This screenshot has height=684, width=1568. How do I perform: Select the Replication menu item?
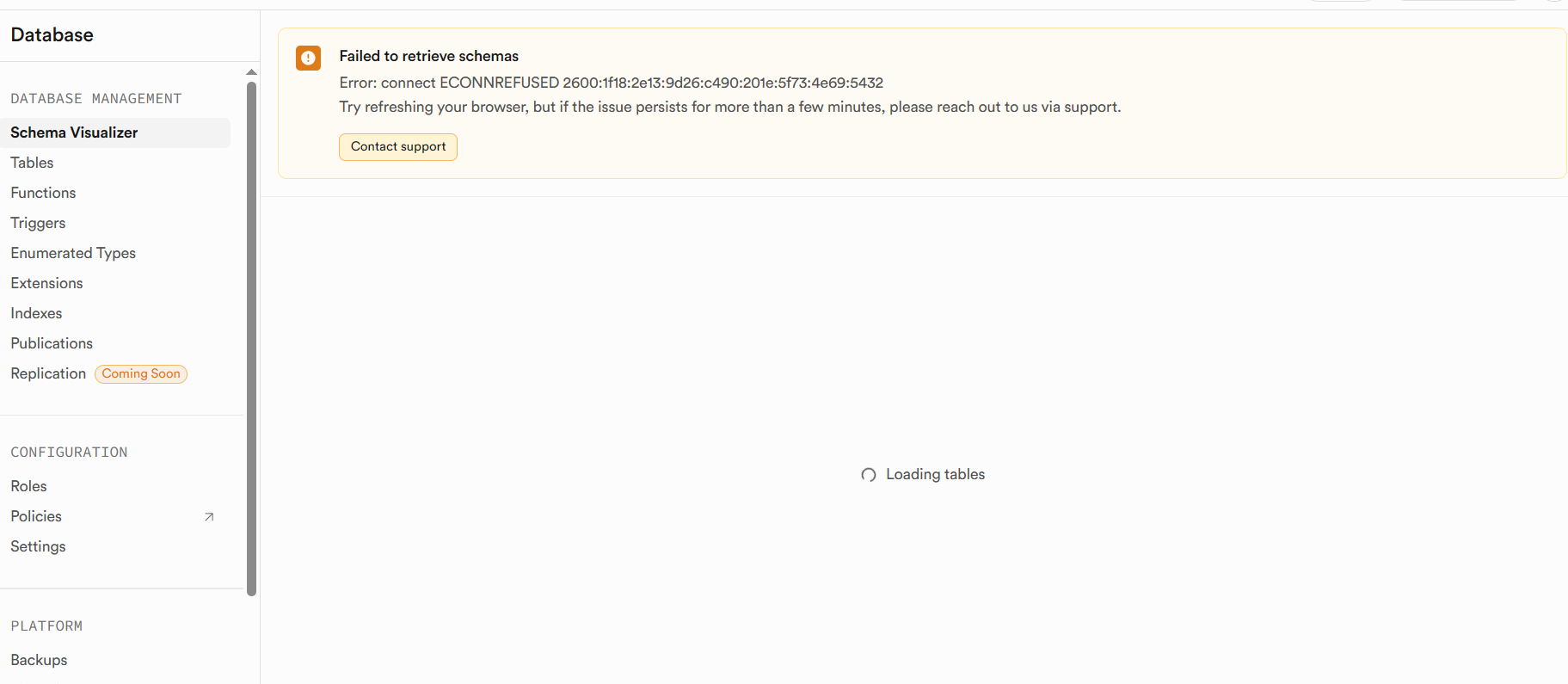click(48, 373)
